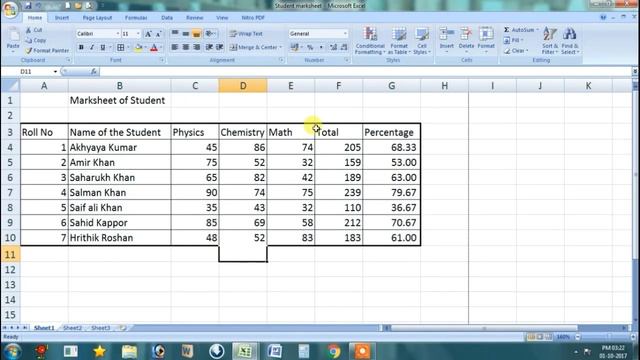The width and height of the screenshot is (640, 360).
Task: Click the Cut command
Action: coord(34,30)
